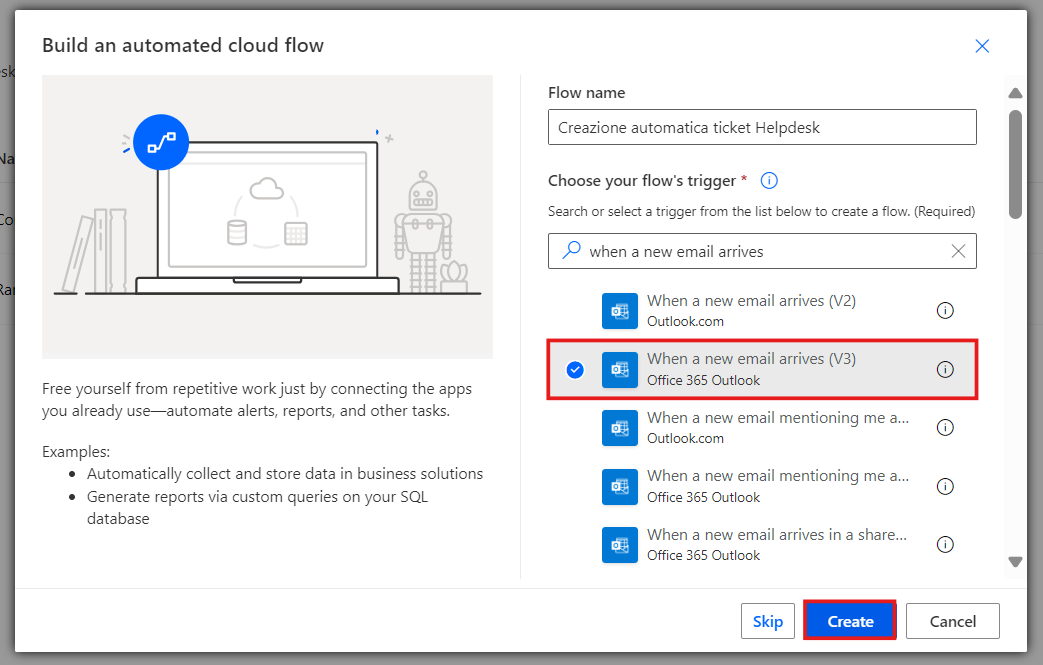1043x665 pixels.
Task: Click icon of shared mailbox email trigger
Action: pos(619,545)
